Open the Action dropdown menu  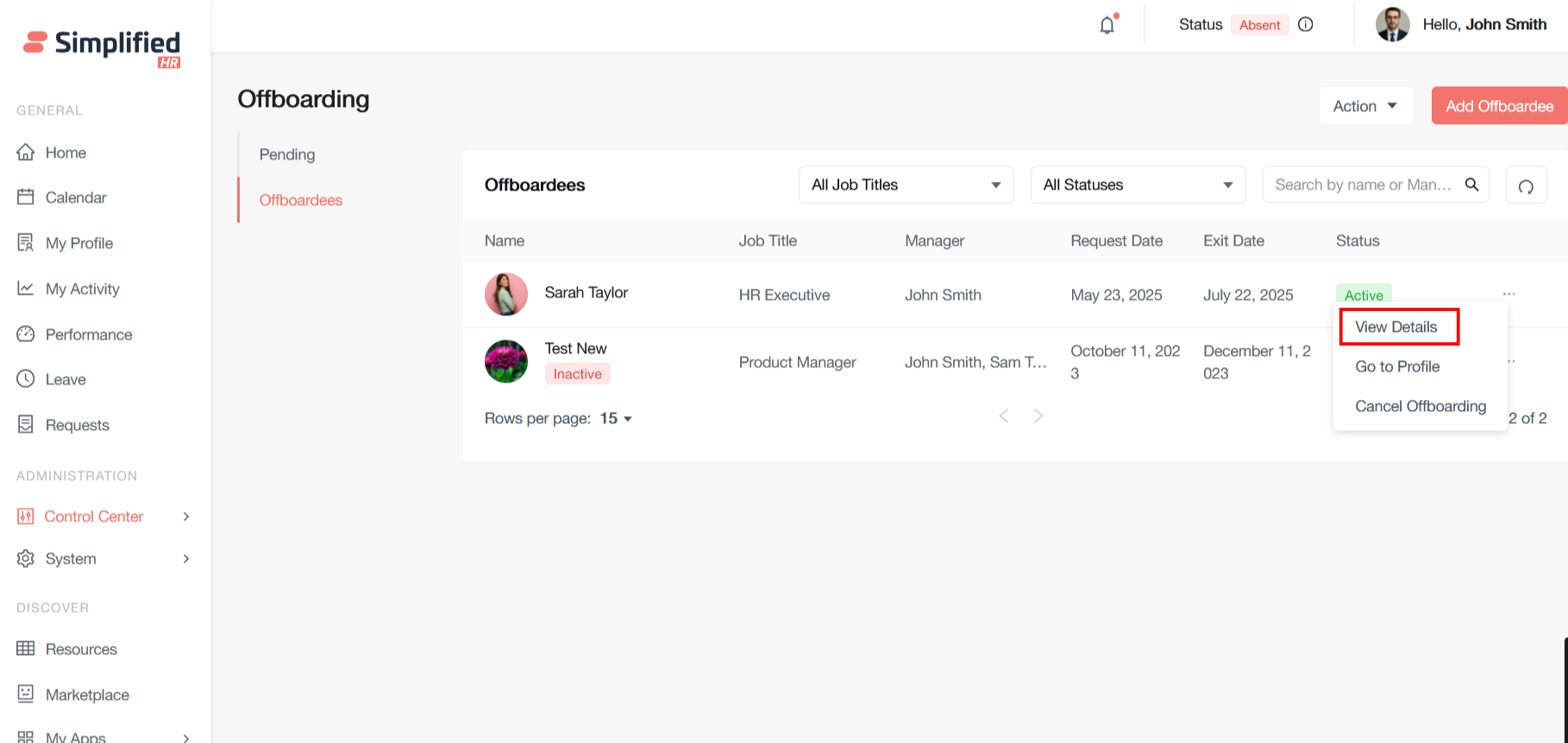tap(1365, 106)
